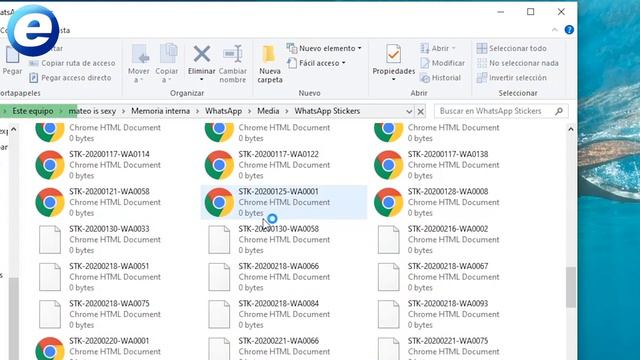Viewport: 640px width, 360px height.
Task: Open the Copiar a button
Action: (x=167, y=63)
